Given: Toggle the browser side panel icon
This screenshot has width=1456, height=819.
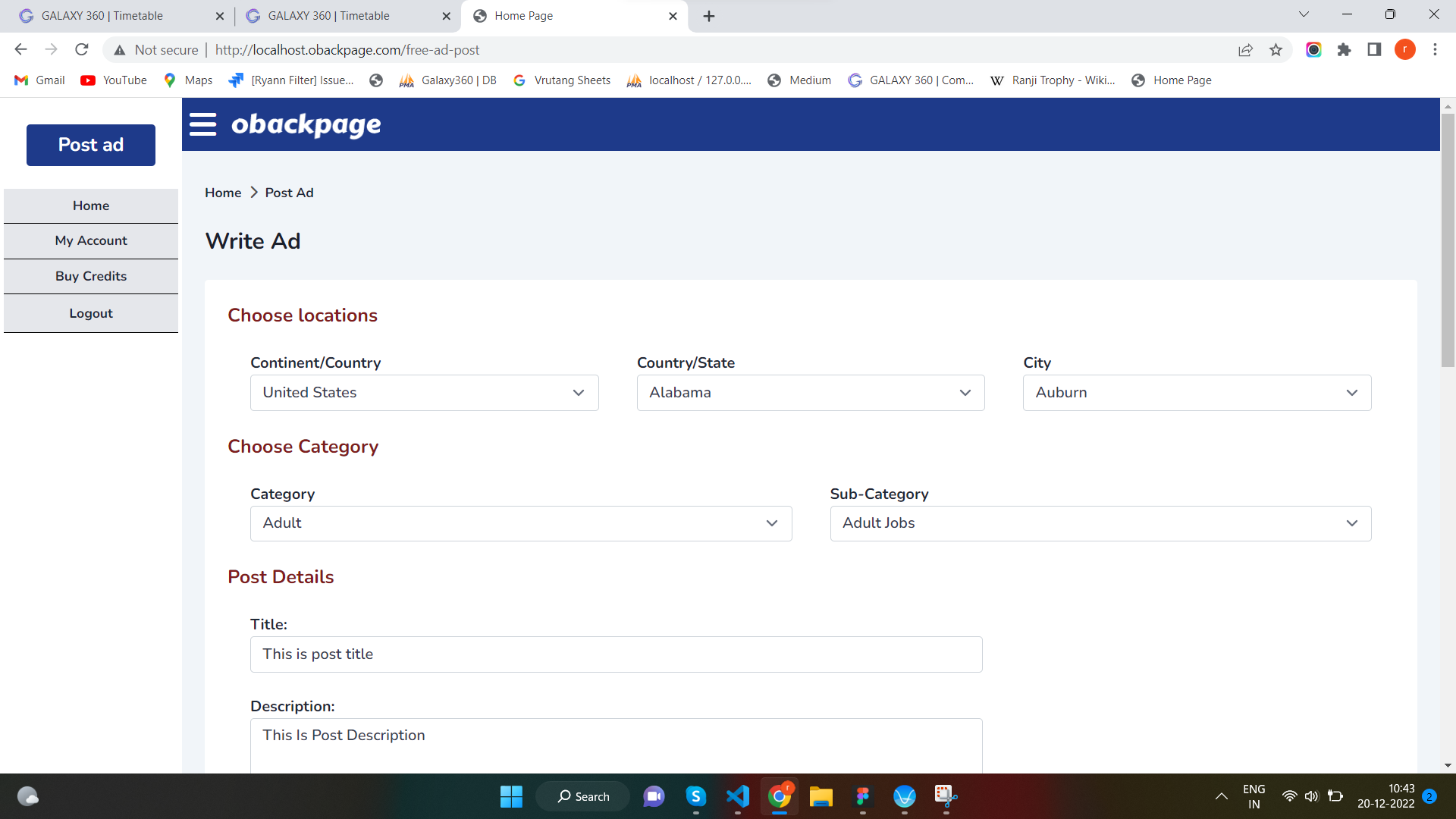Looking at the screenshot, I should [1374, 50].
